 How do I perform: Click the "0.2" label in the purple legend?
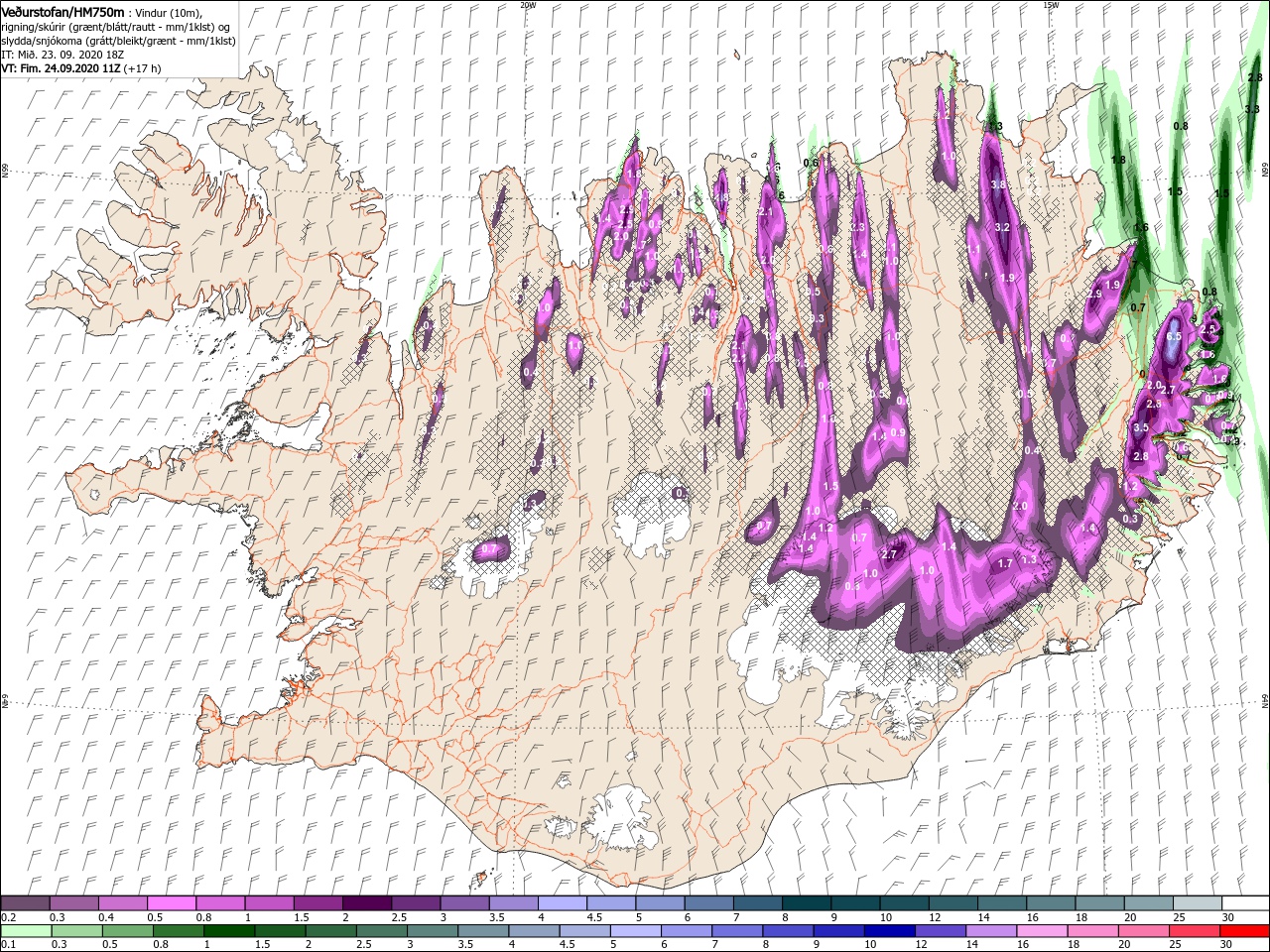point(8,917)
